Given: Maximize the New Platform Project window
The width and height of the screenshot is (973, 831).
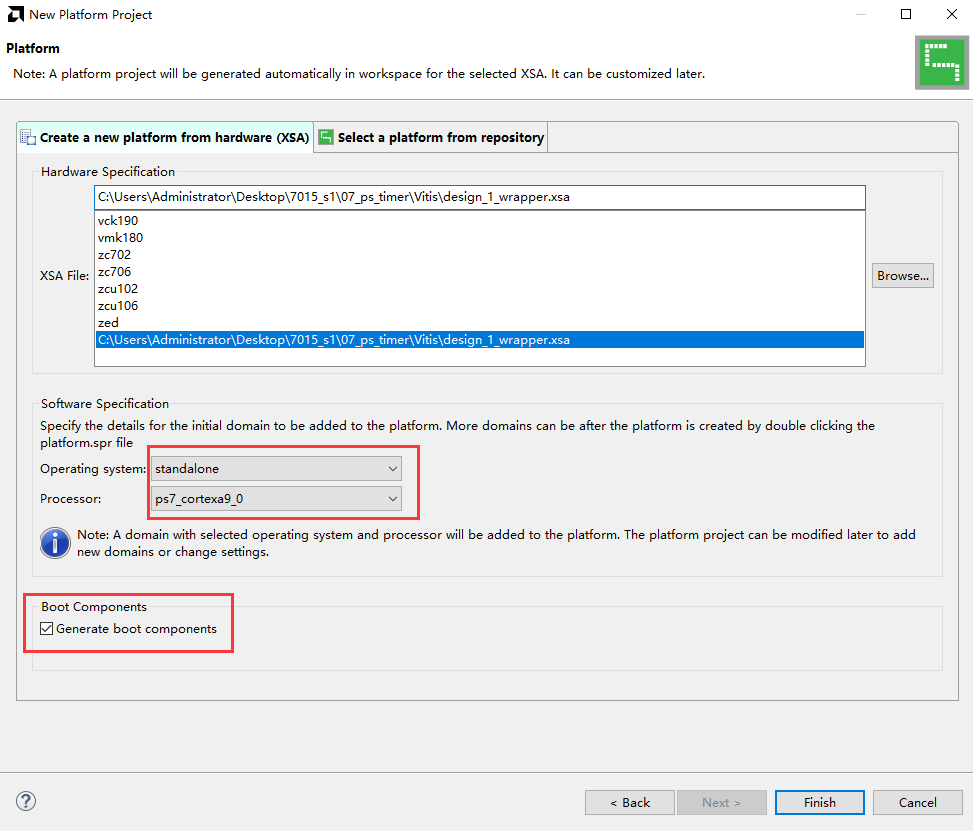Looking at the screenshot, I should click(x=906, y=14).
